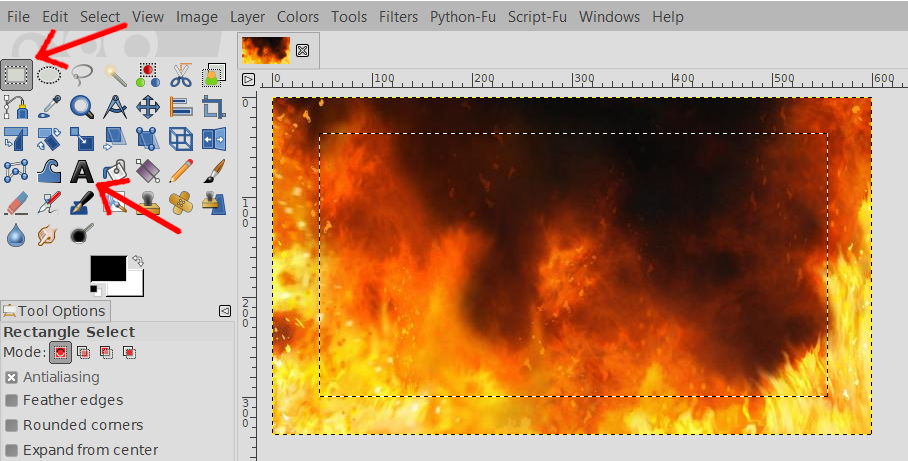Select the Airbrush tool

pyautogui.click(x=49, y=203)
